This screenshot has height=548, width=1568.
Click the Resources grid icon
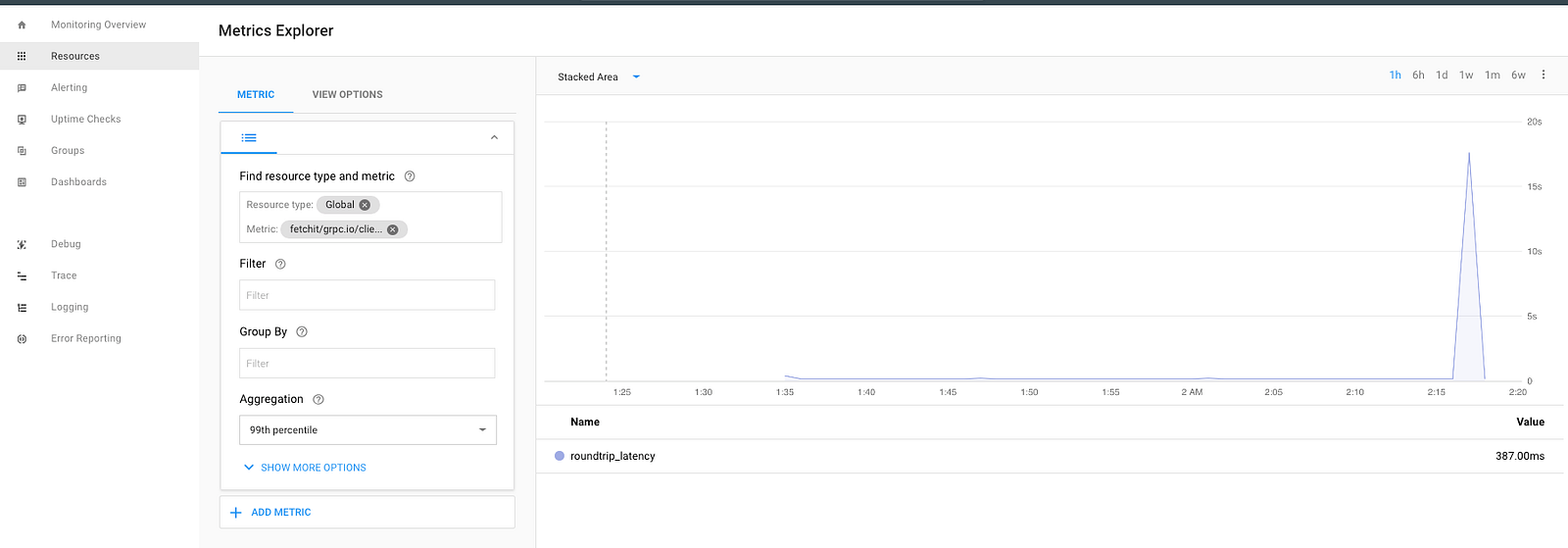(x=22, y=56)
